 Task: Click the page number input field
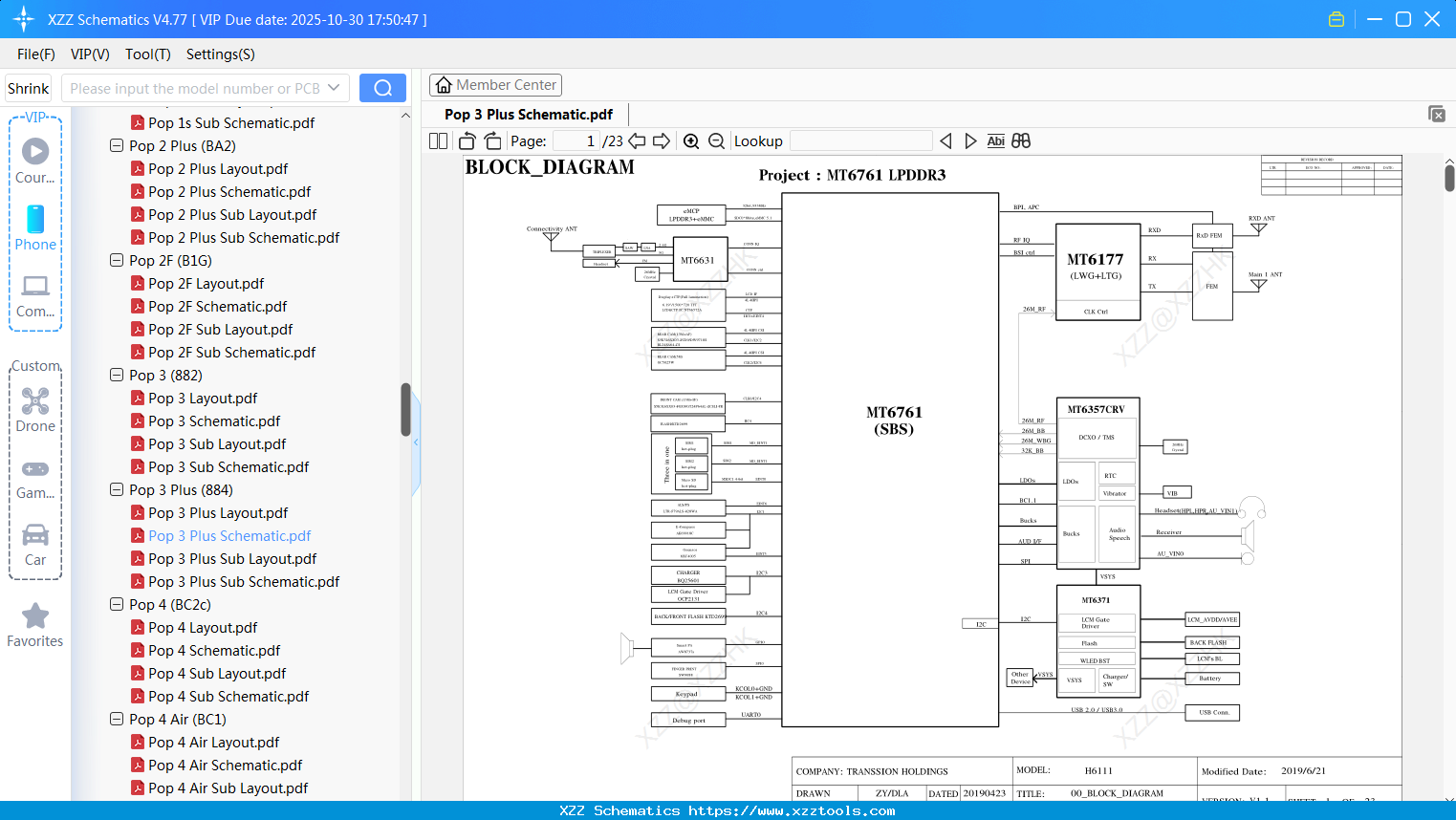coord(575,140)
